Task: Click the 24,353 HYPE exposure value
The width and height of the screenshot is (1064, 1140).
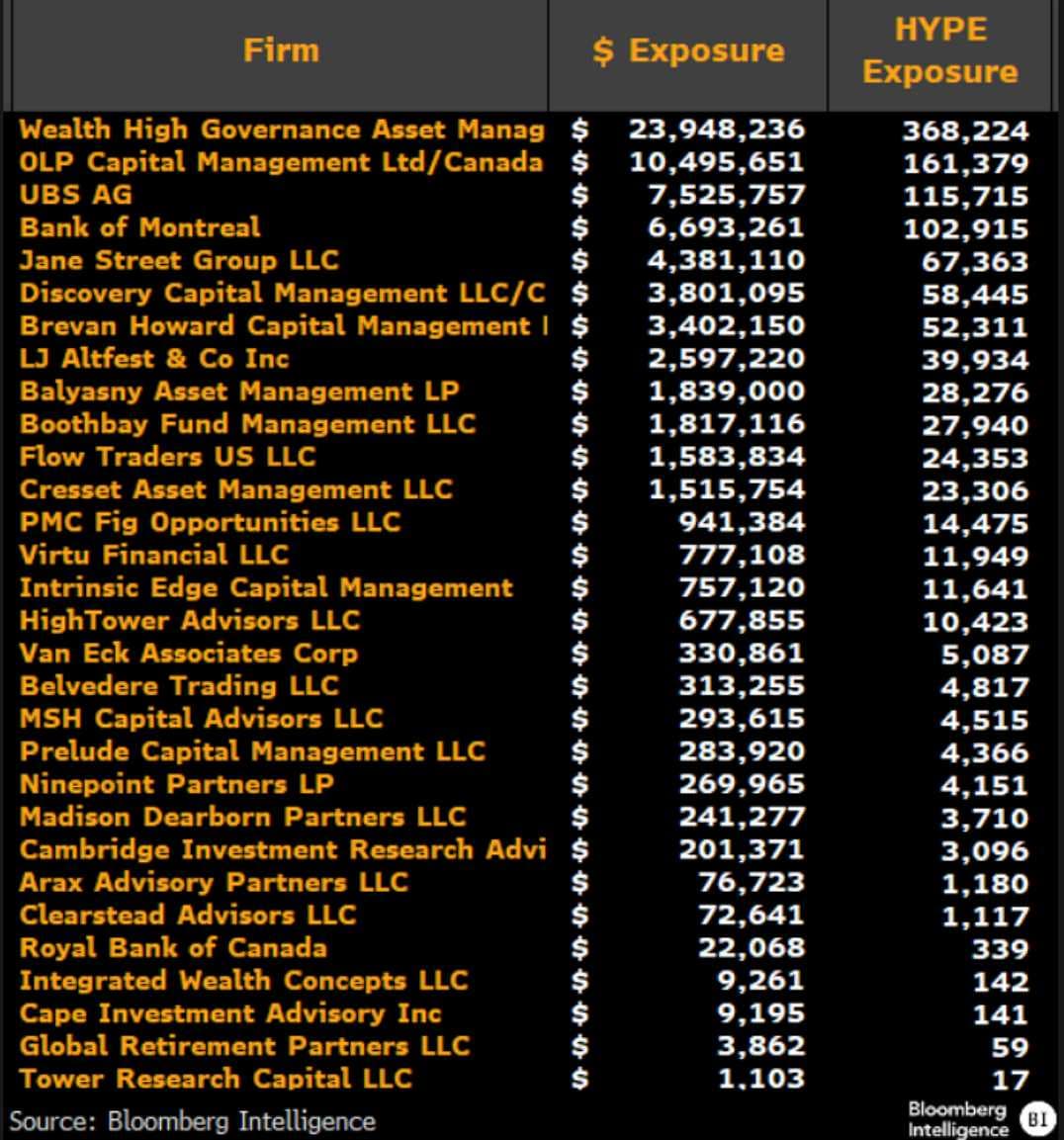Action: [x=975, y=458]
